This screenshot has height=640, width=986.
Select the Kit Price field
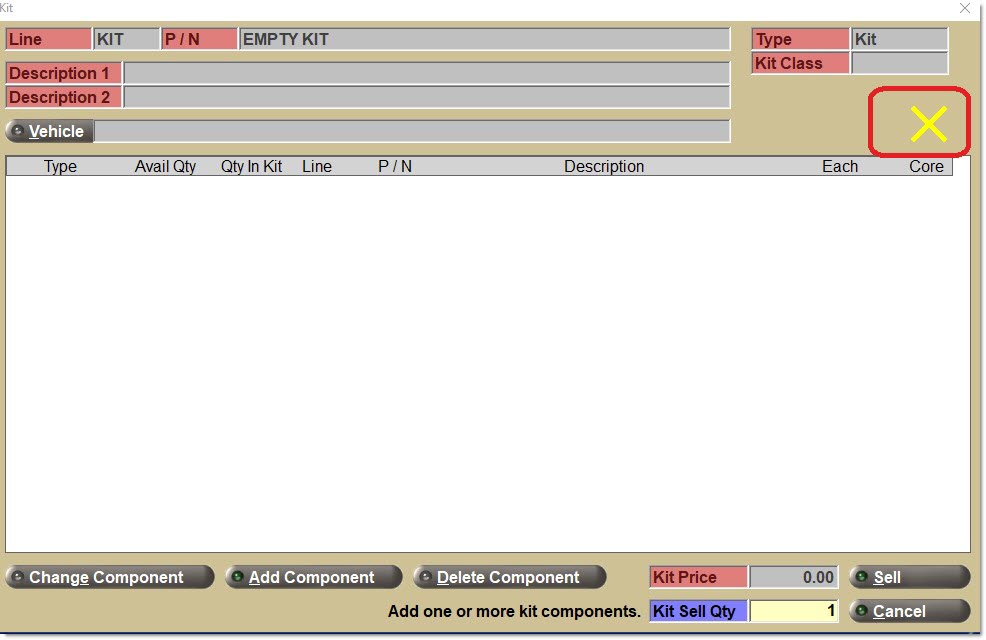tap(794, 577)
